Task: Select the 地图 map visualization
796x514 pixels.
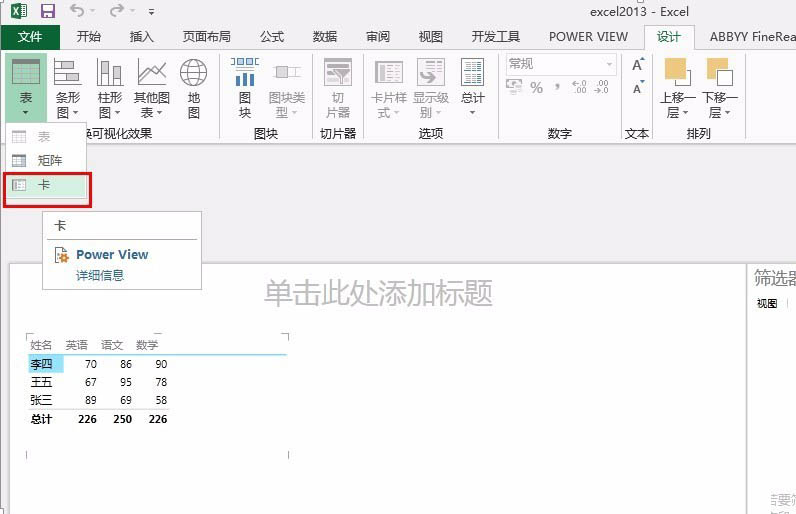Action: pos(193,88)
